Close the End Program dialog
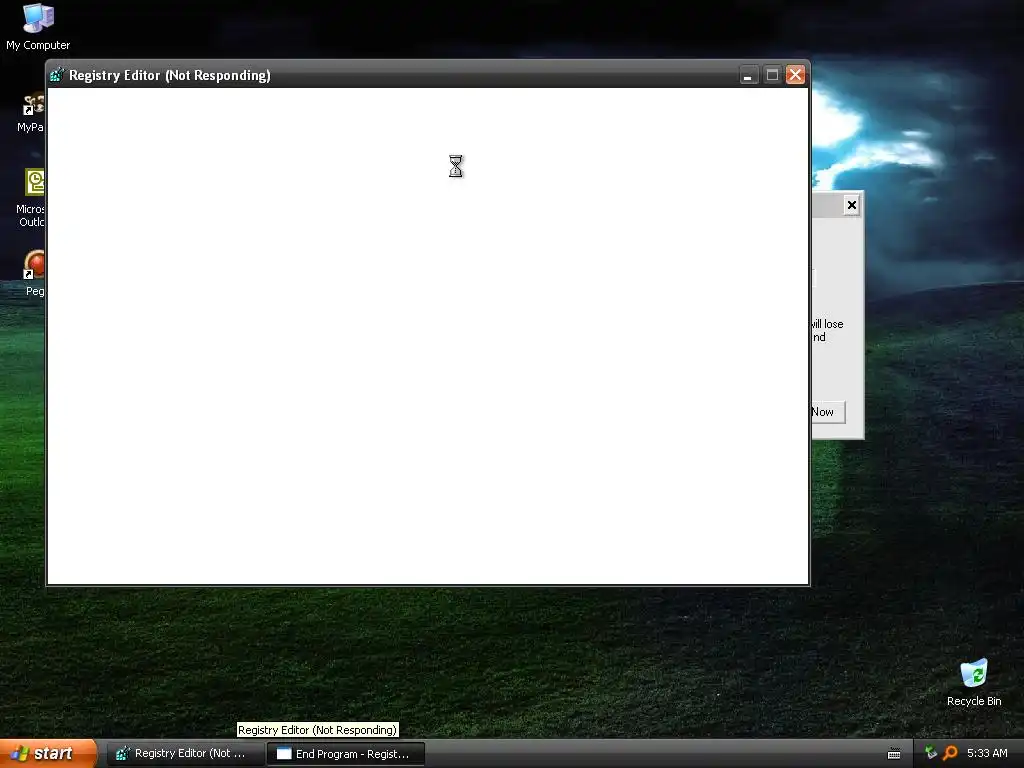The height and width of the screenshot is (768, 1024). tap(852, 205)
